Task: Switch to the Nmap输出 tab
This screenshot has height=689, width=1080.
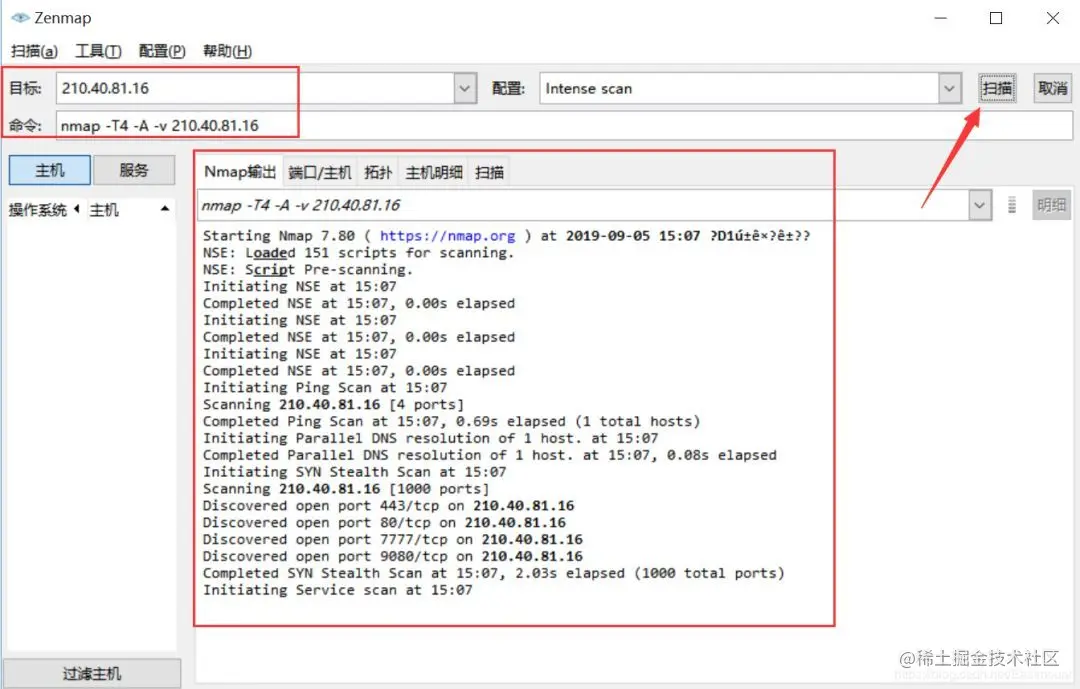Action: click(x=240, y=172)
